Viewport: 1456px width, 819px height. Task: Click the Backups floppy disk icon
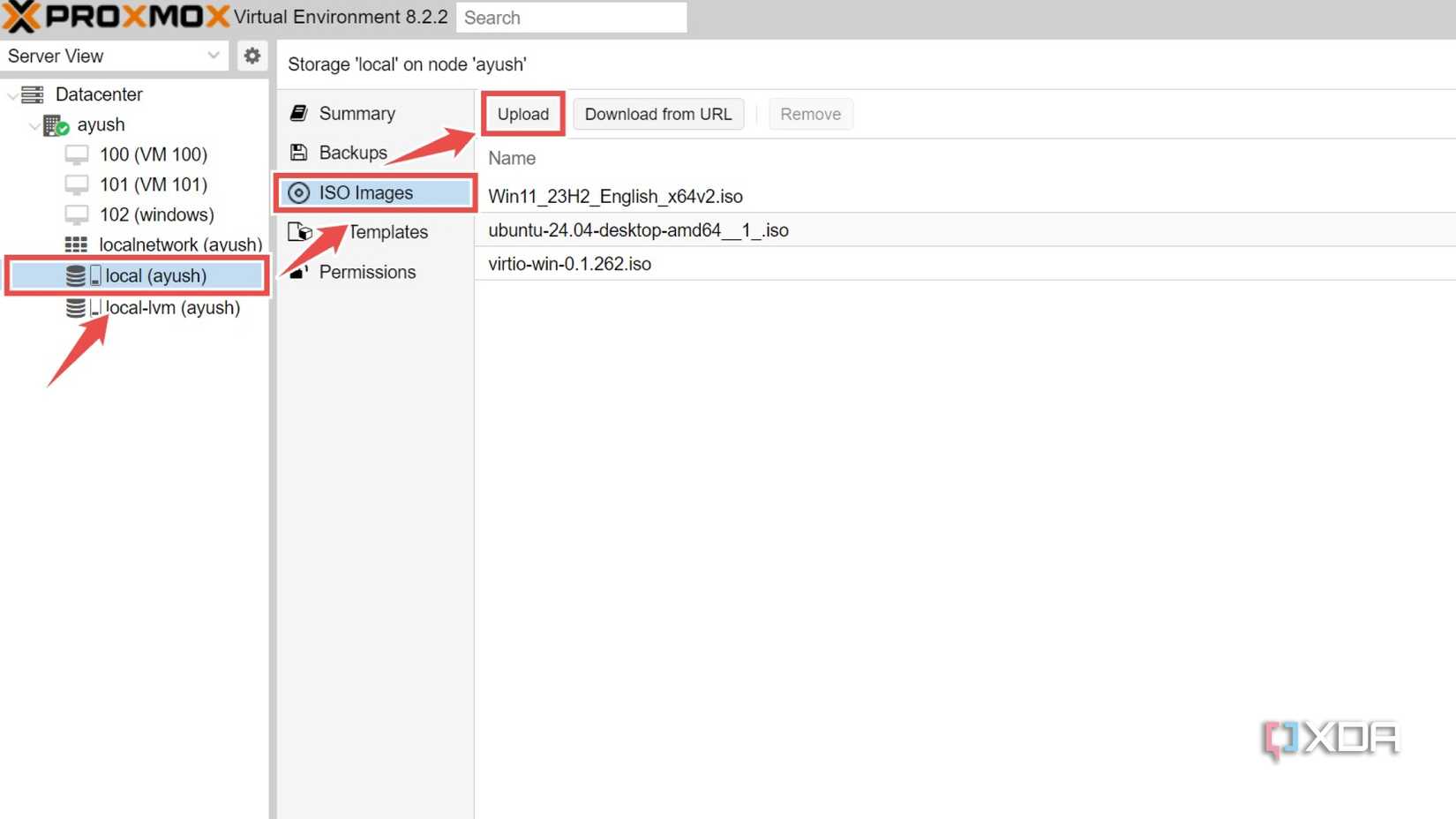[x=298, y=153]
